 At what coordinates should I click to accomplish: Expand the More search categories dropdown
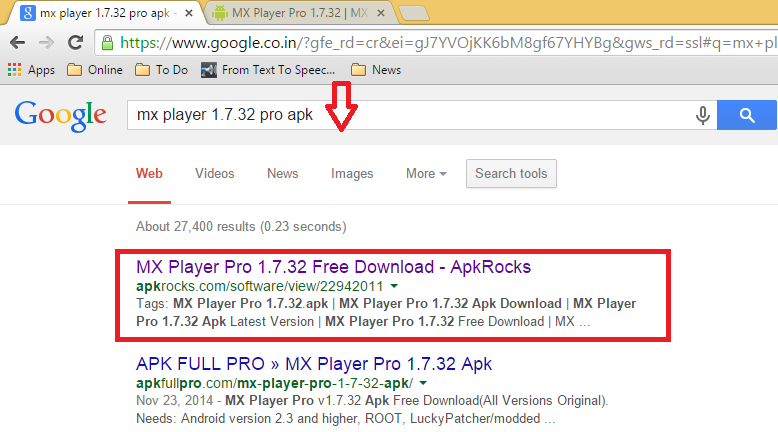(x=426, y=174)
